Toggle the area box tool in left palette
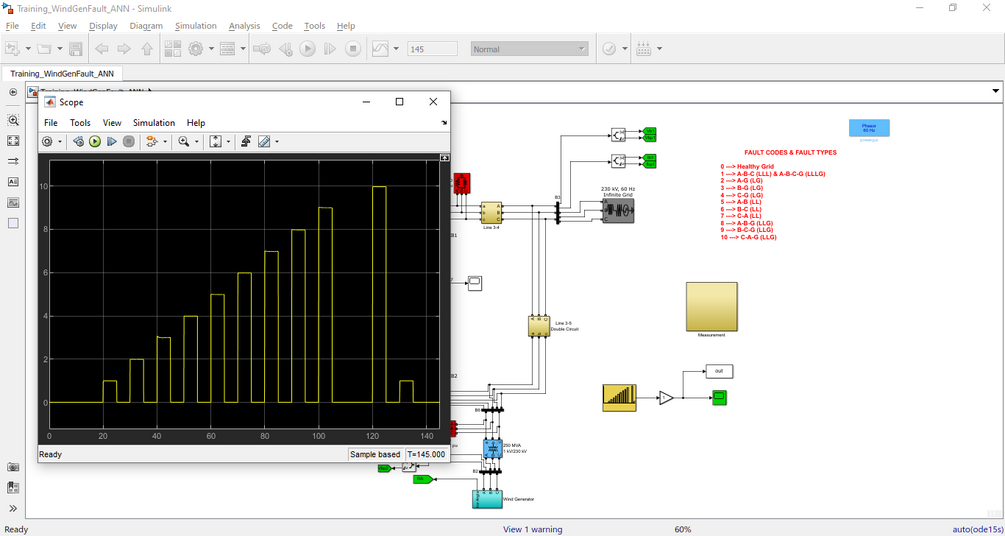 click(13, 223)
